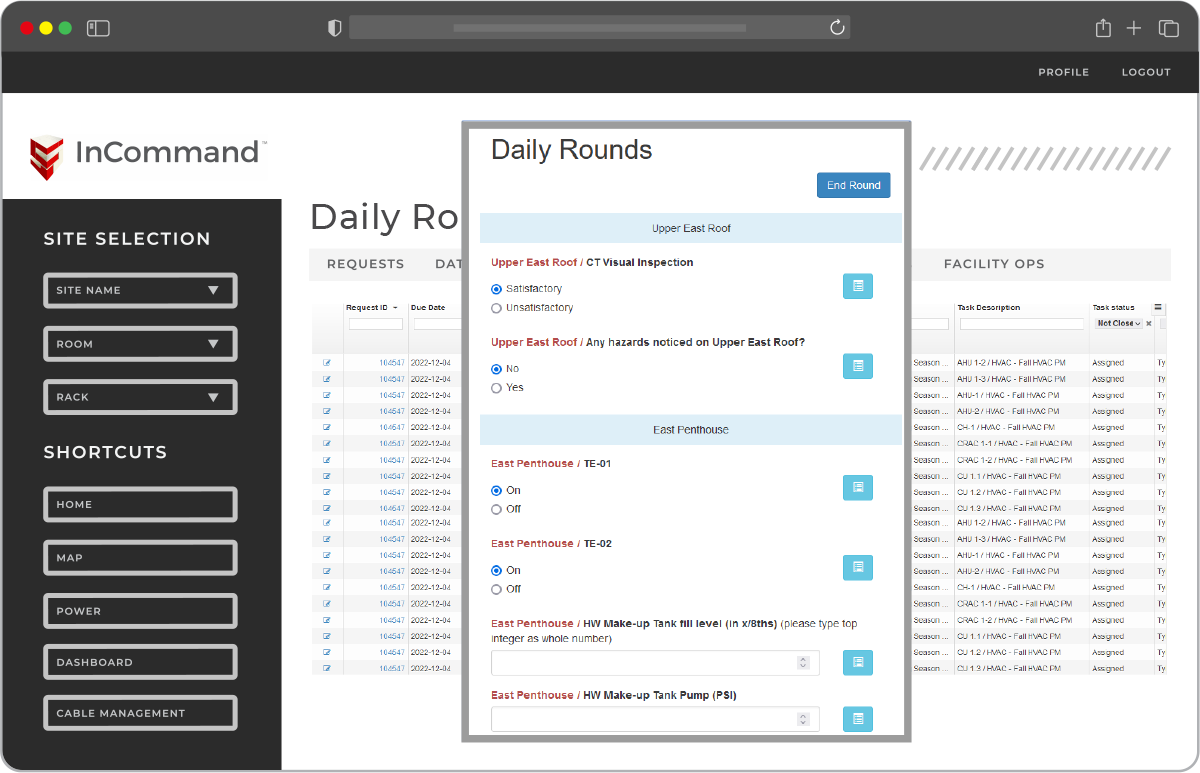Reload the page using Safari reload icon
The image size is (1200, 773).
click(837, 27)
